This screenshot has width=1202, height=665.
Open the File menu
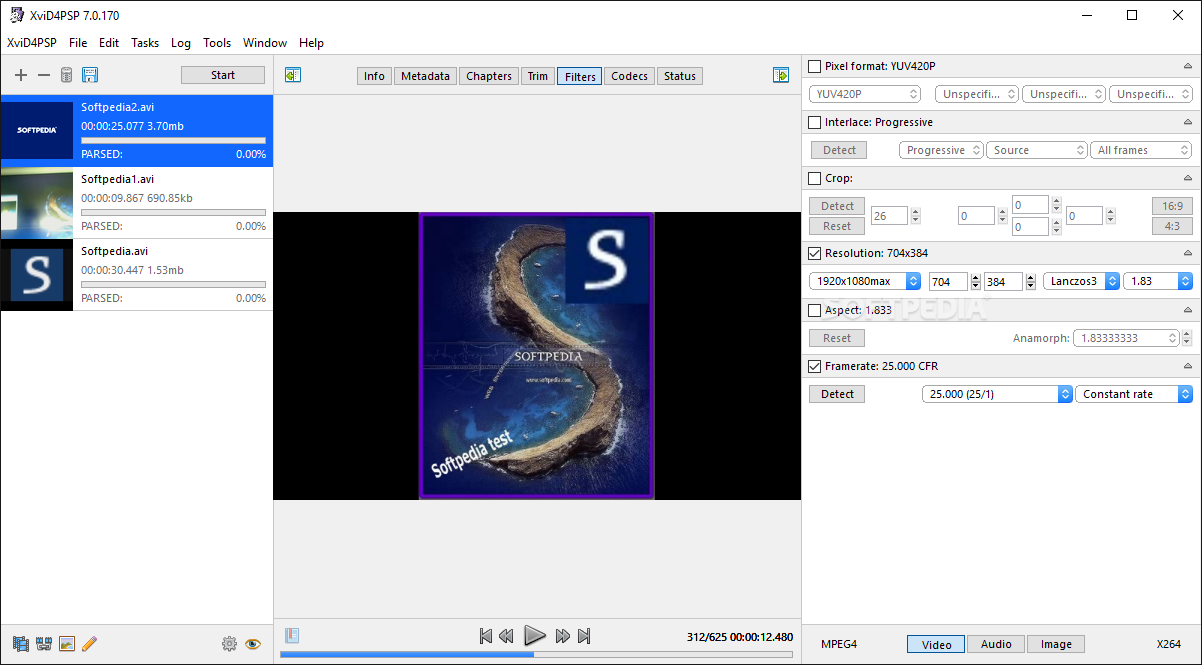(78, 43)
